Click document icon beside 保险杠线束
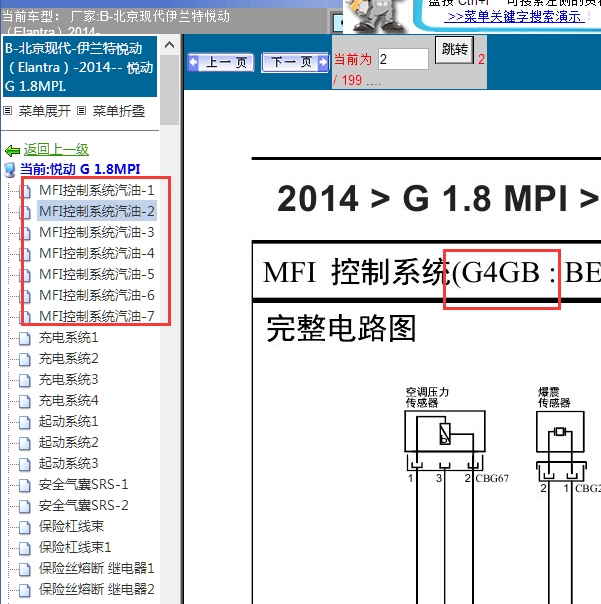601x604 pixels. (25, 528)
